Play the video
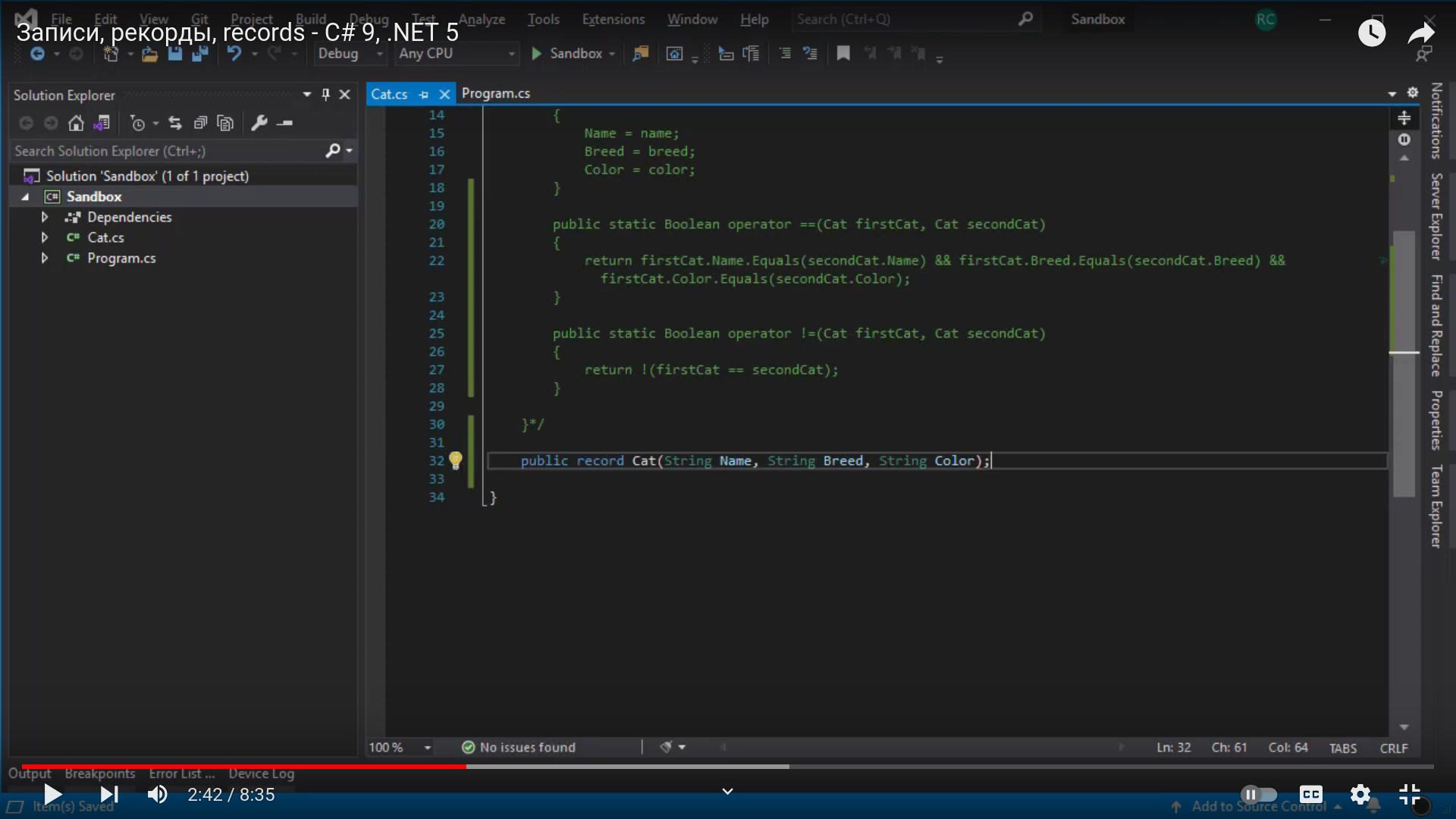The width and height of the screenshot is (1456, 819). (x=52, y=794)
